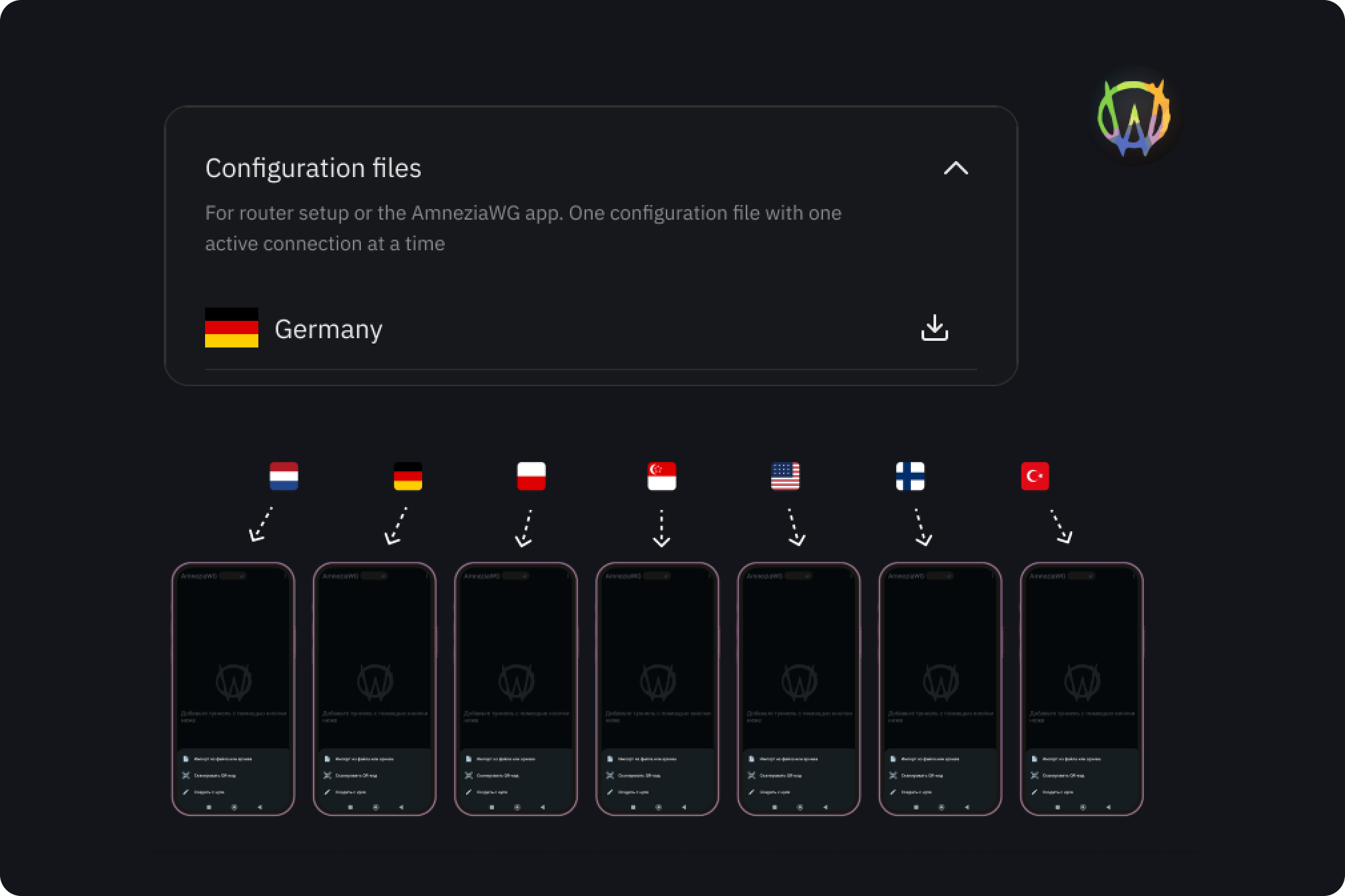The image size is (1345, 896).
Task: Collapse the Configuration files section chevron
Action: click(x=955, y=168)
